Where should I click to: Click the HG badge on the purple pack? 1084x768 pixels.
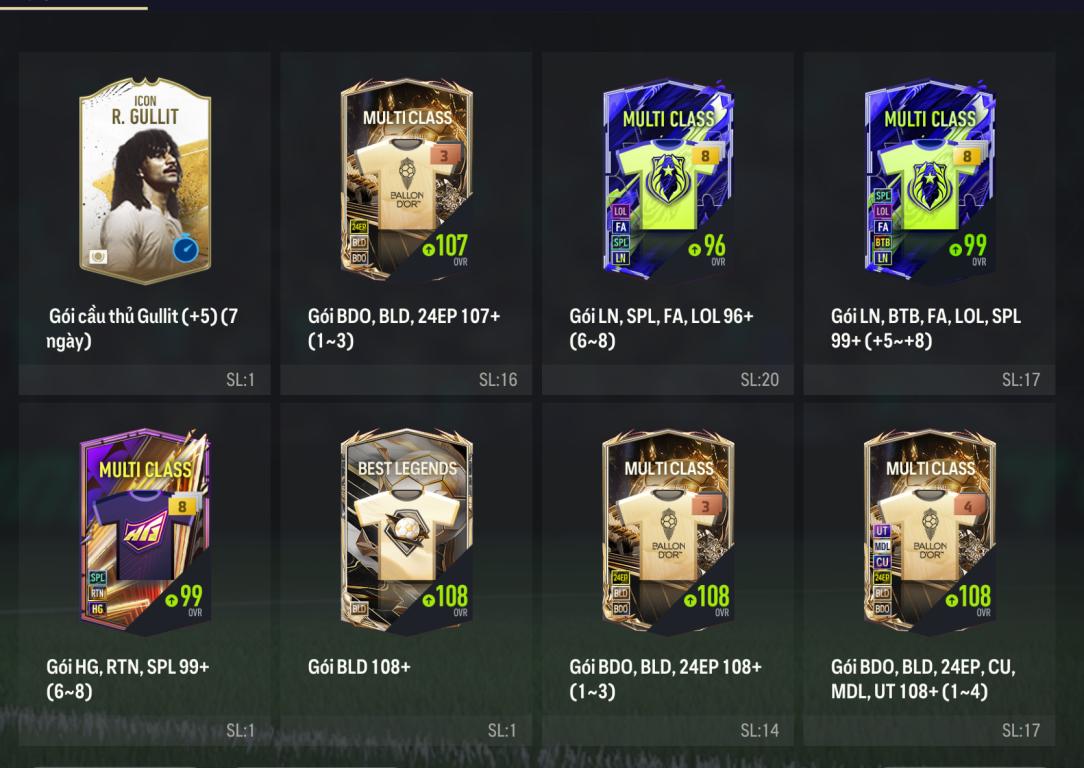coord(97,608)
